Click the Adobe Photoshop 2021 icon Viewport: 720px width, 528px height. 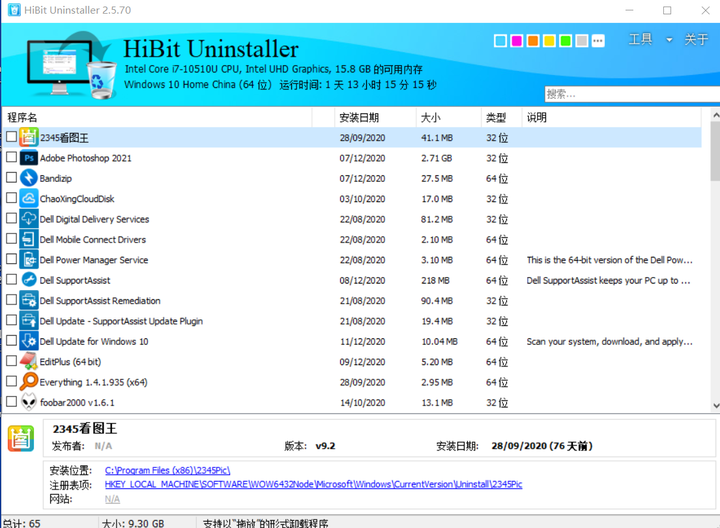(x=28, y=158)
